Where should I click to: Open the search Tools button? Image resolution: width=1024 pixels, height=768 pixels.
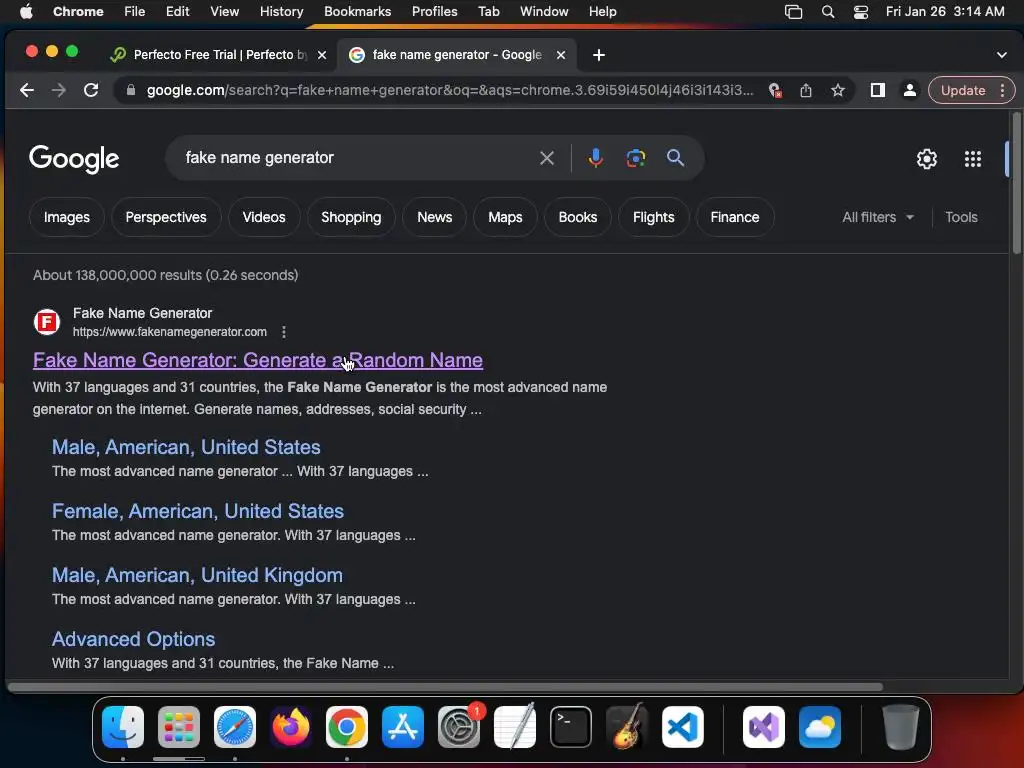(961, 217)
